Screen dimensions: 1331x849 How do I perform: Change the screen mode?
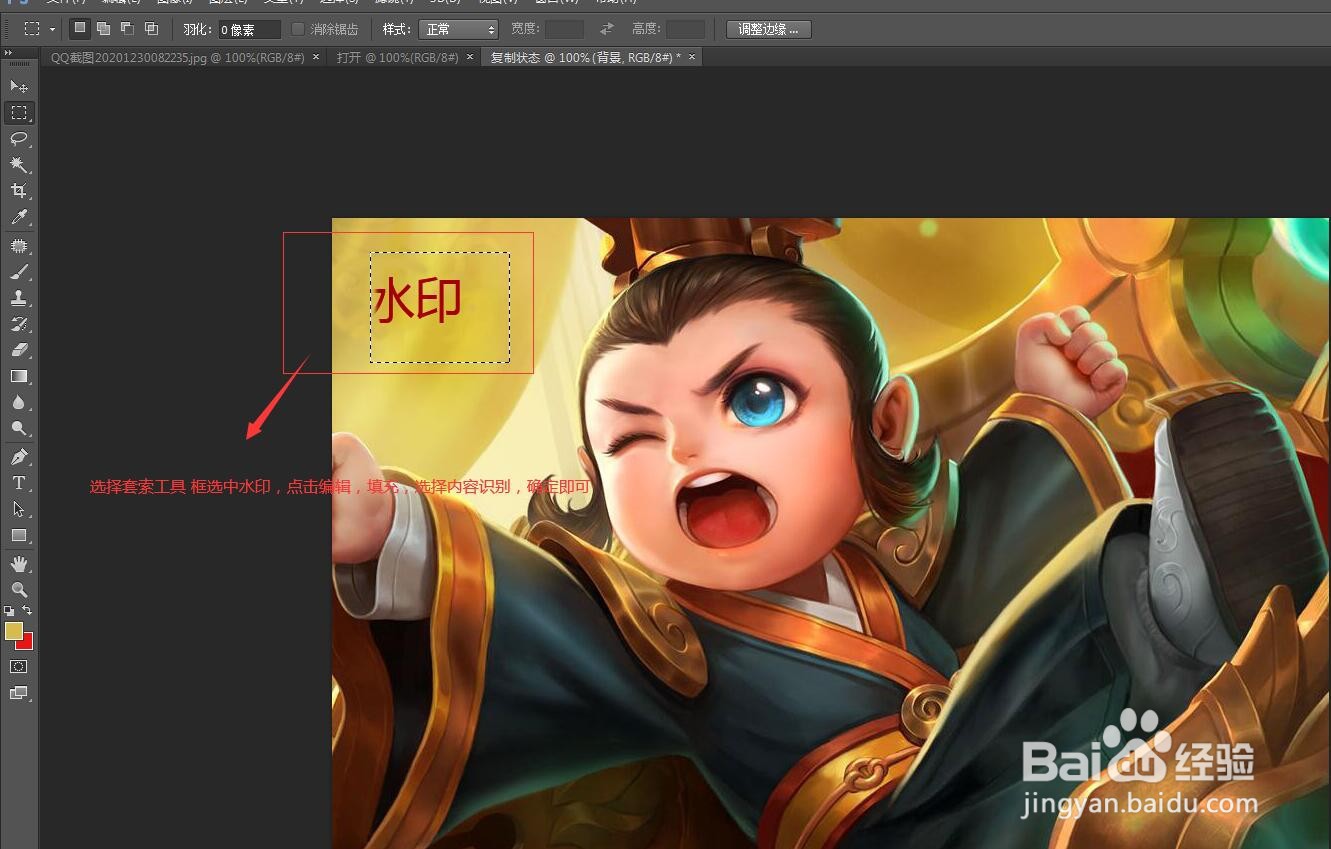pyautogui.click(x=19, y=692)
